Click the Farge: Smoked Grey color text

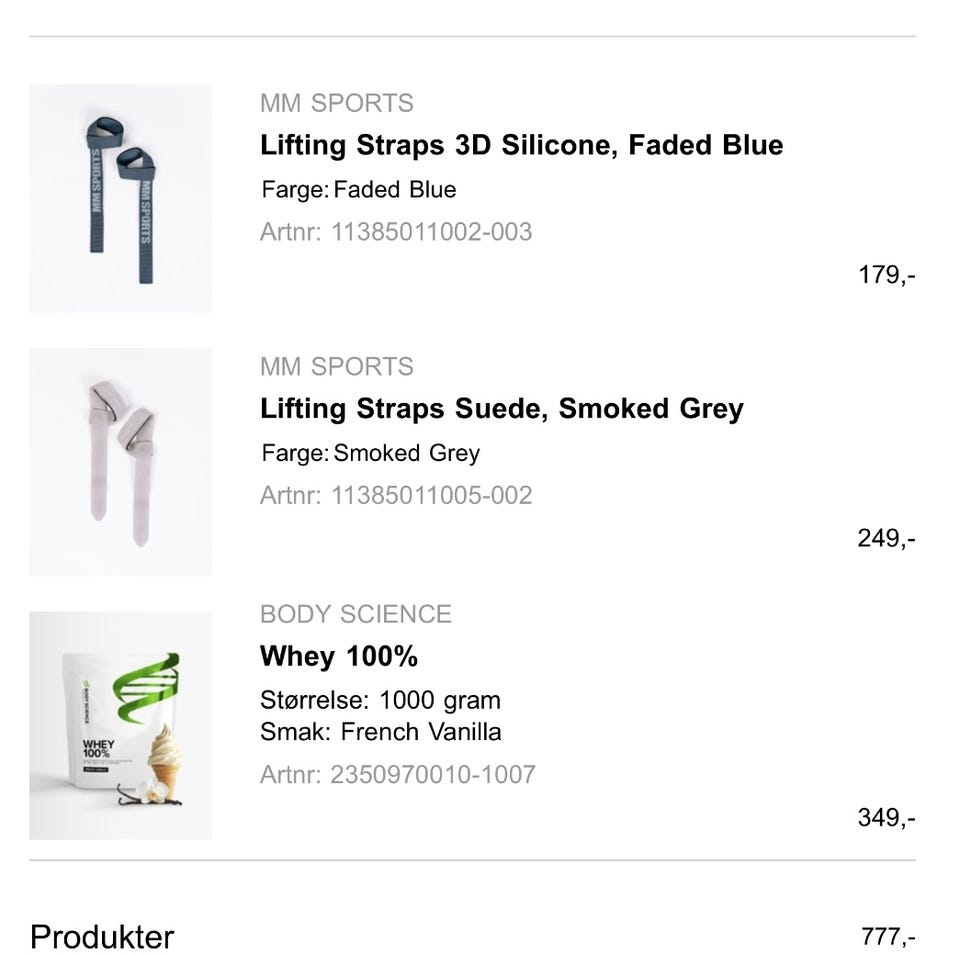(x=370, y=453)
